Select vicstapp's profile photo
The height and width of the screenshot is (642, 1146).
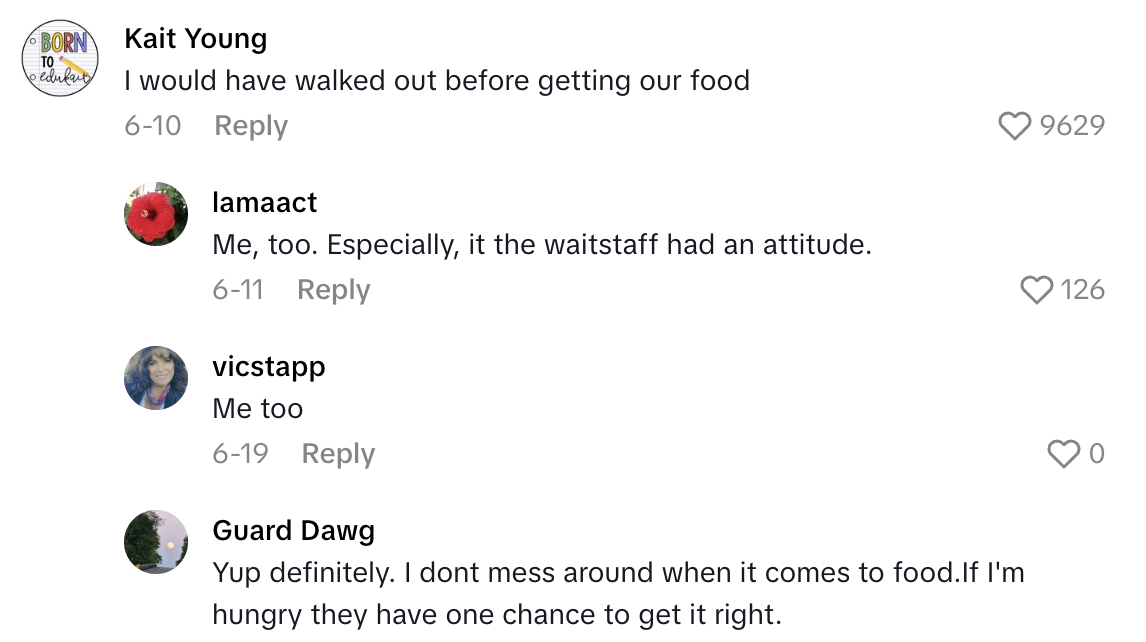pyautogui.click(x=156, y=378)
